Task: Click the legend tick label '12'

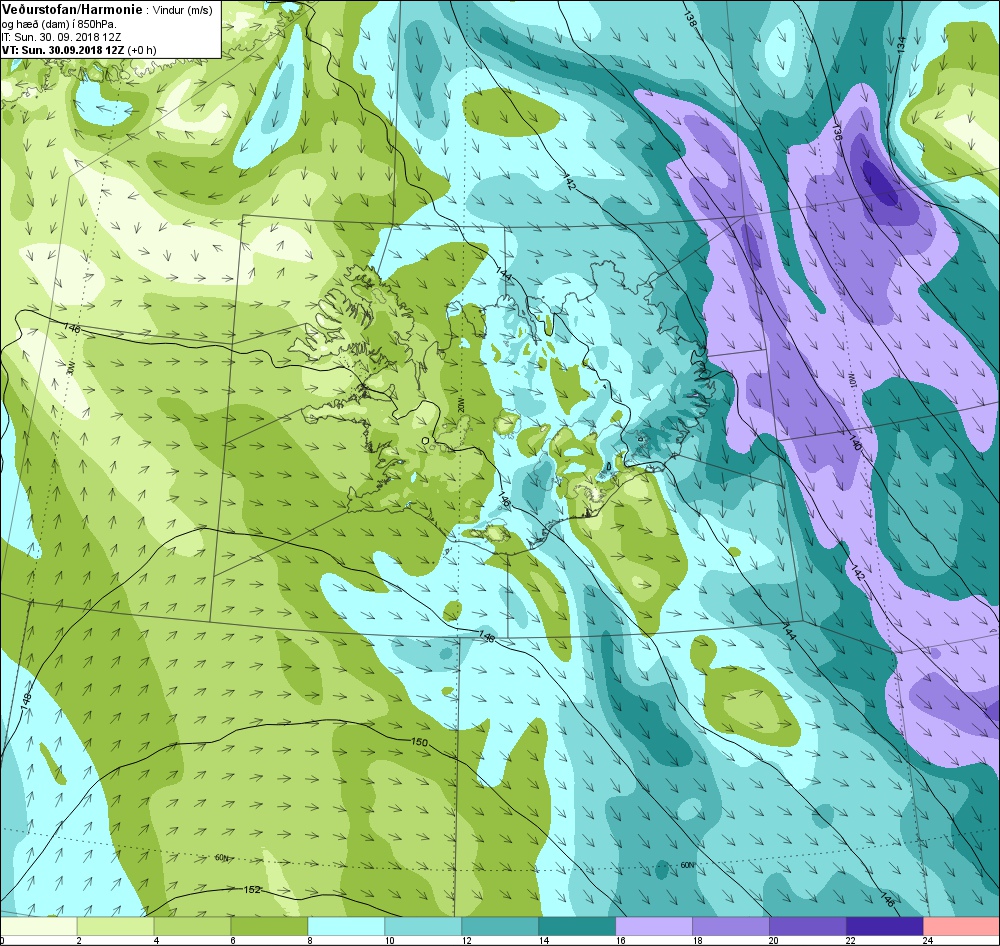Action: (x=467, y=940)
